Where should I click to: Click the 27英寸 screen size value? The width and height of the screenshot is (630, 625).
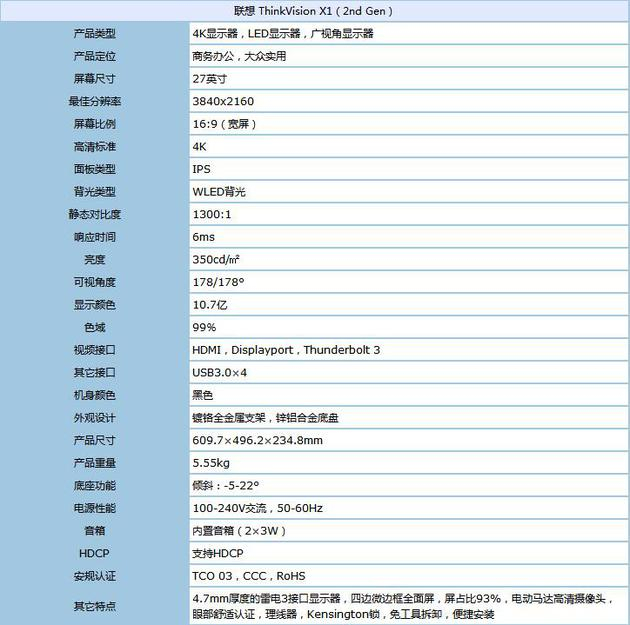pyautogui.click(x=209, y=79)
